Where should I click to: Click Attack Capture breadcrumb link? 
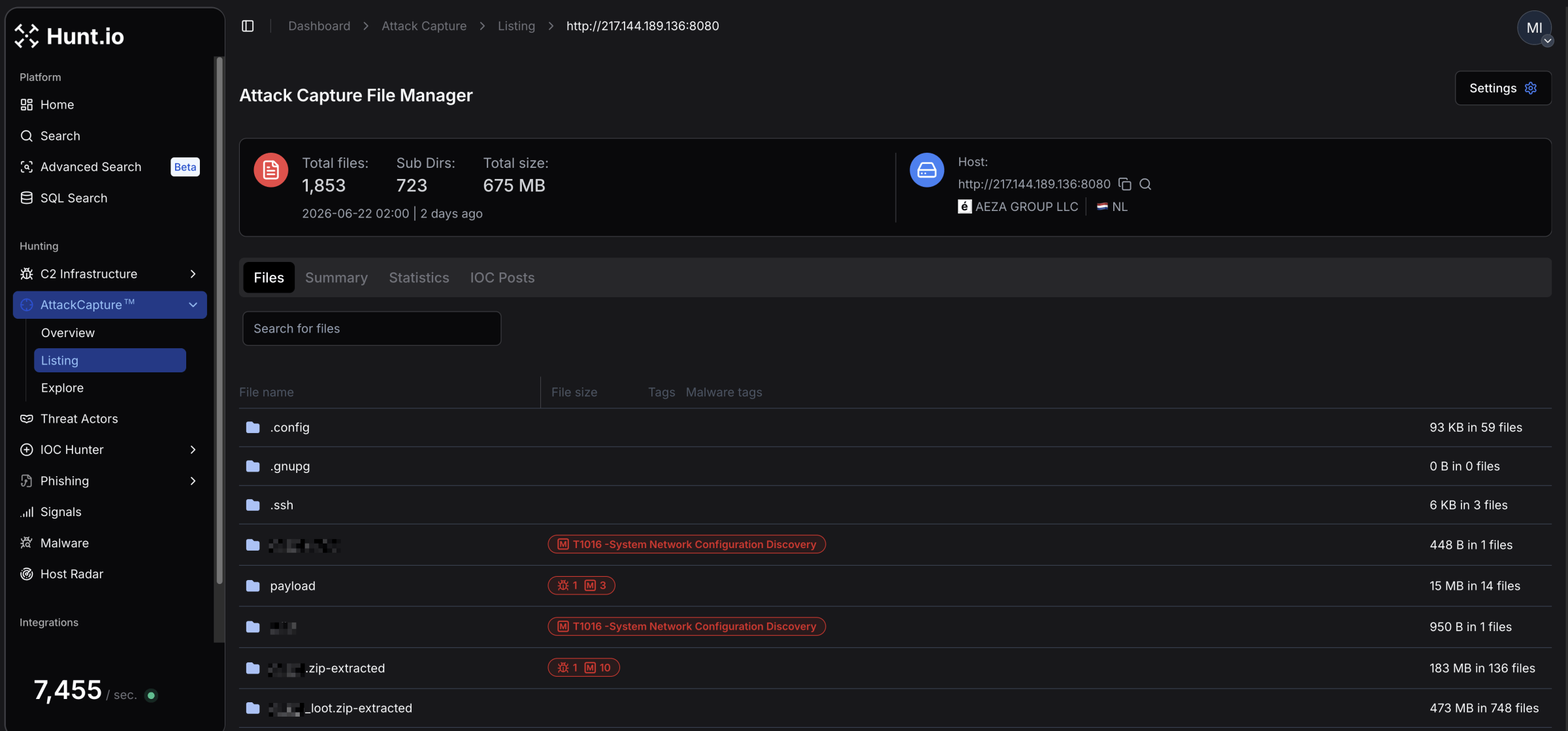424,26
